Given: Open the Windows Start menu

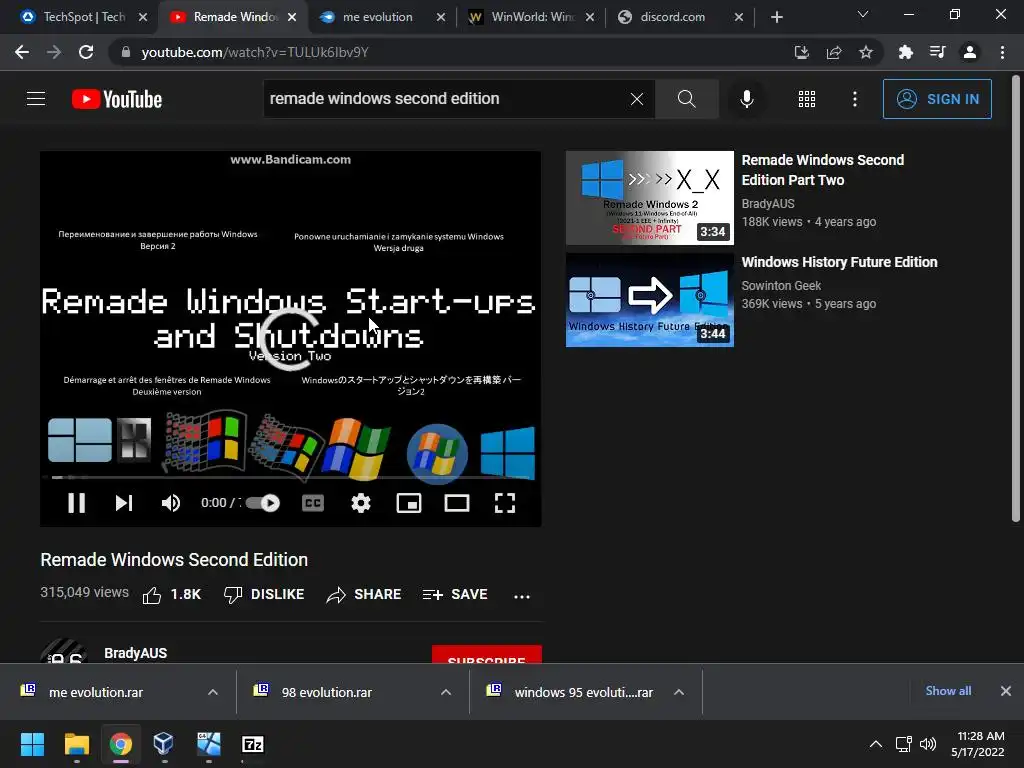Looking at the screenshot, I should [32, 744].
